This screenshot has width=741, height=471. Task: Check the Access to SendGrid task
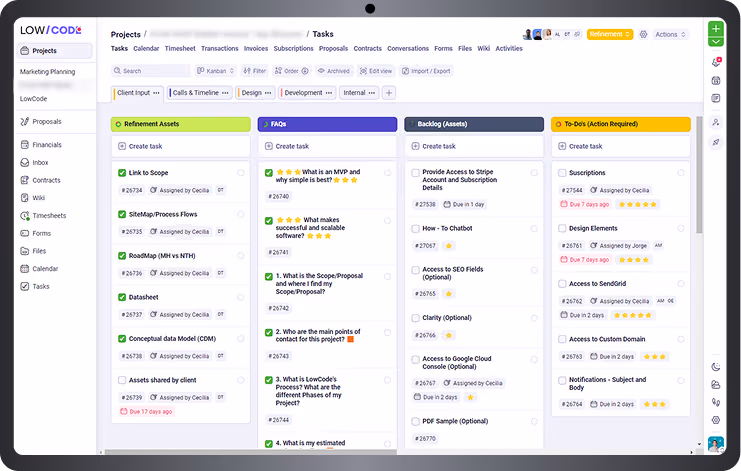click(562, 284)
